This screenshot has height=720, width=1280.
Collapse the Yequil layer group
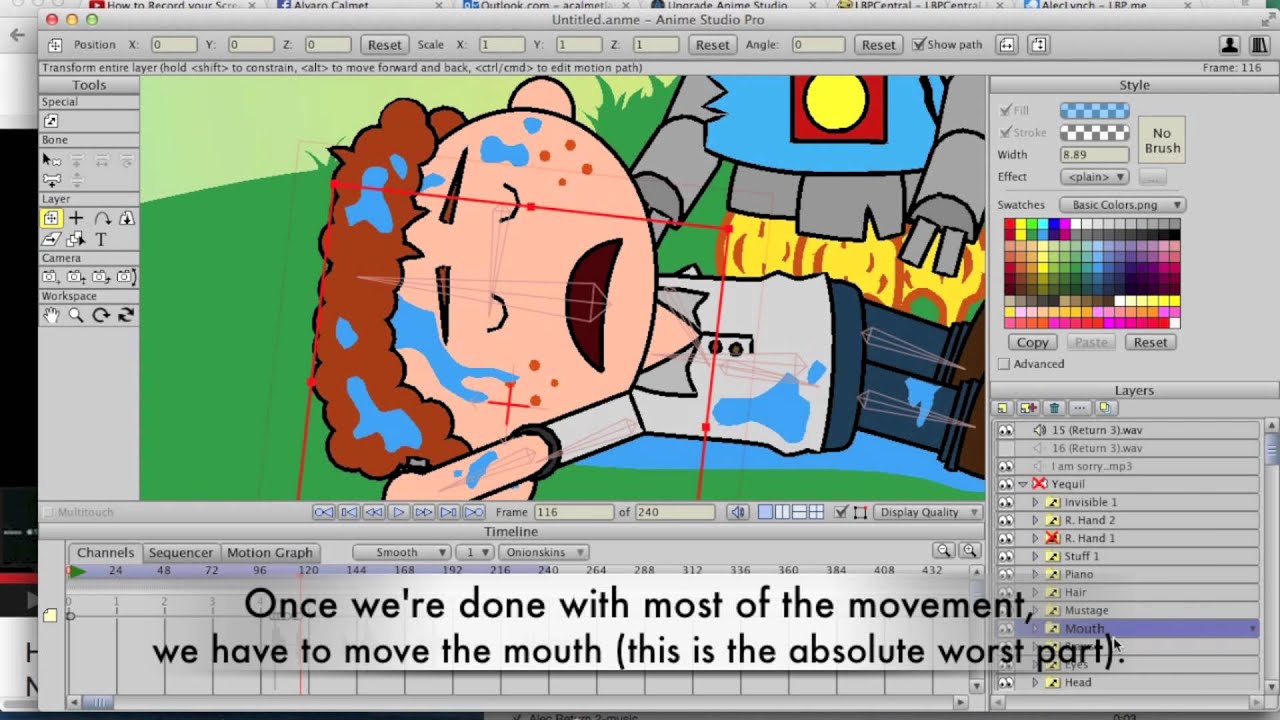(1023, 484)
